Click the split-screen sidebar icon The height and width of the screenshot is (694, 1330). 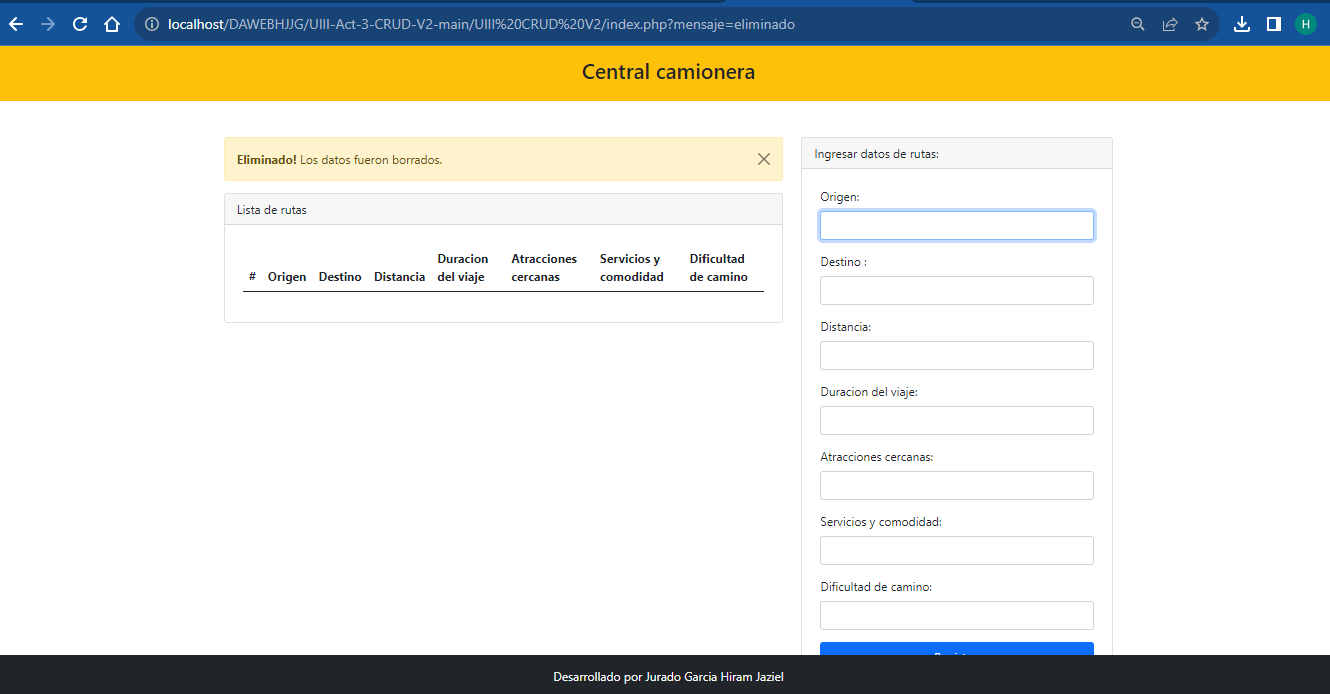click(x=1273, y=24)
